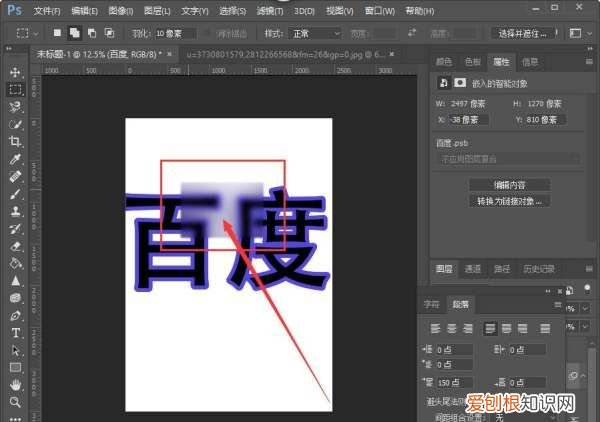600x422 pixels.
Task: Select the Path Selection arrow tool
Action: pos(15,350)
